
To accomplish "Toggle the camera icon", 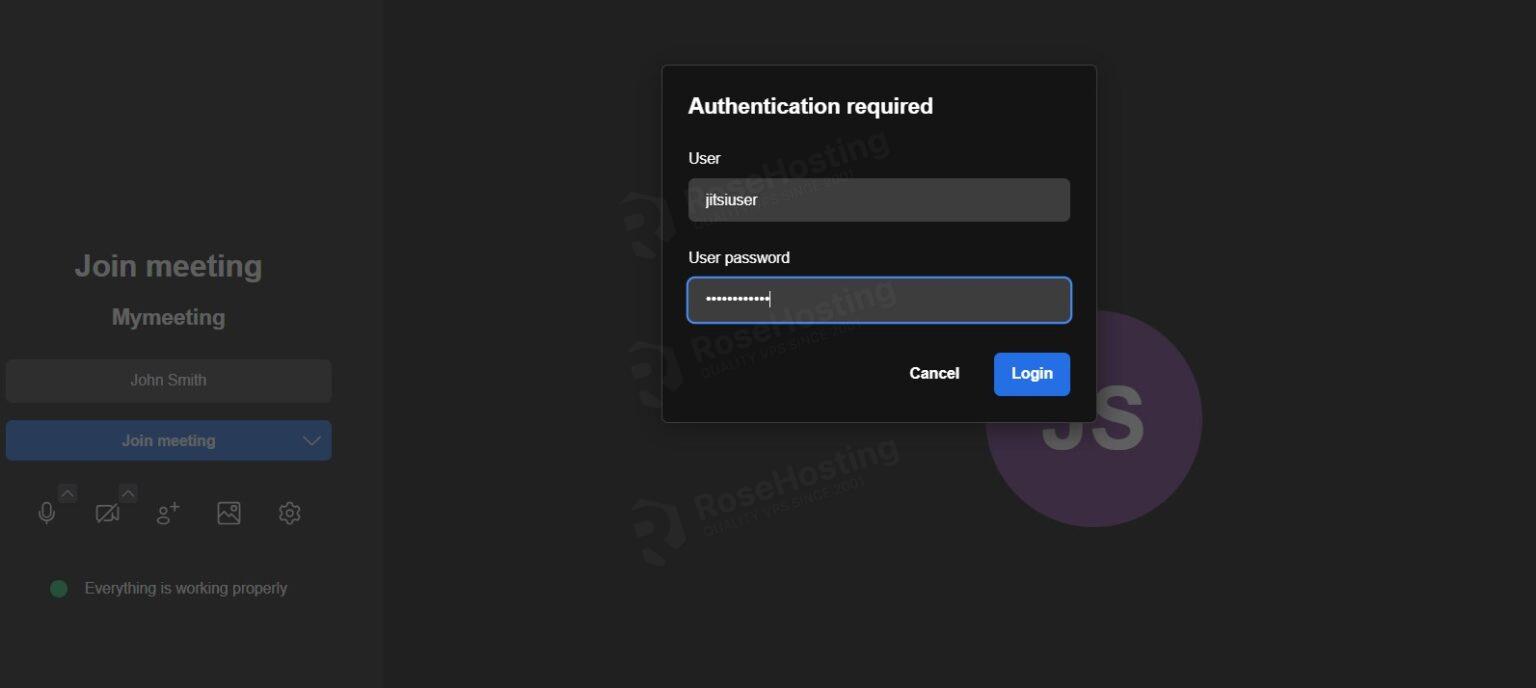I will coord(107,514).
